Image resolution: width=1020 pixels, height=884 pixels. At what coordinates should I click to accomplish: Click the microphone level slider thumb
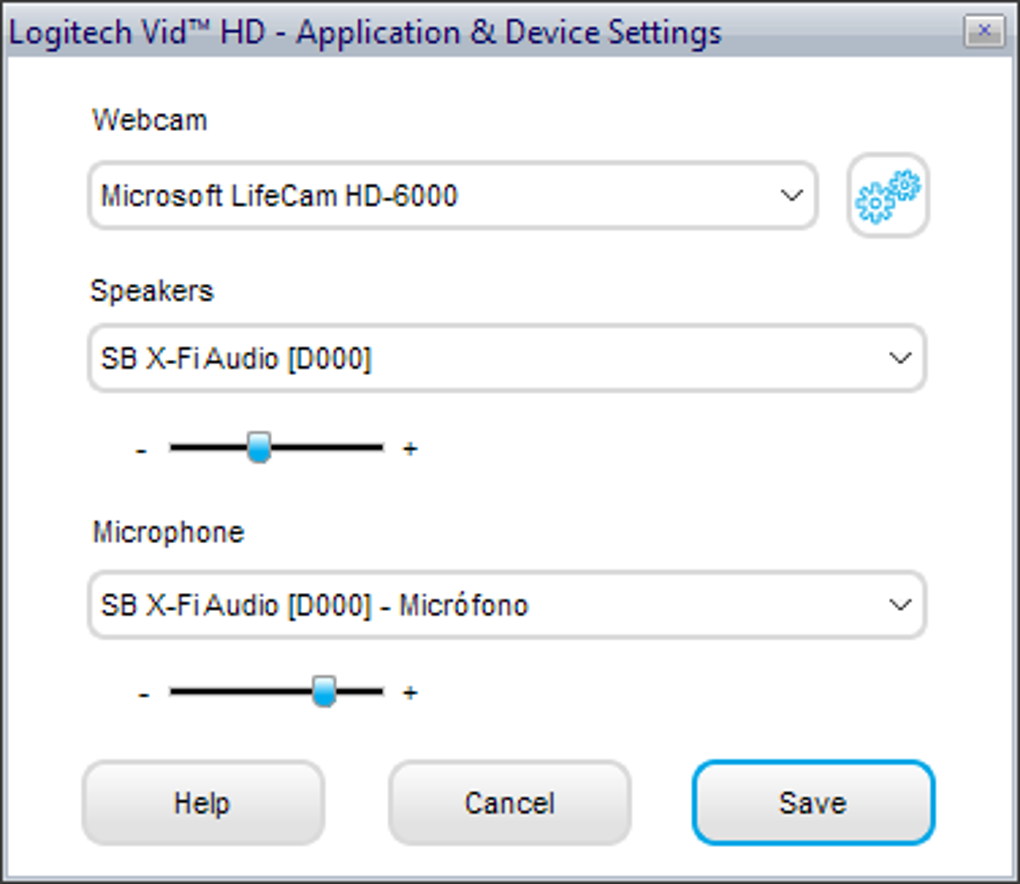(x=323, y=691)
